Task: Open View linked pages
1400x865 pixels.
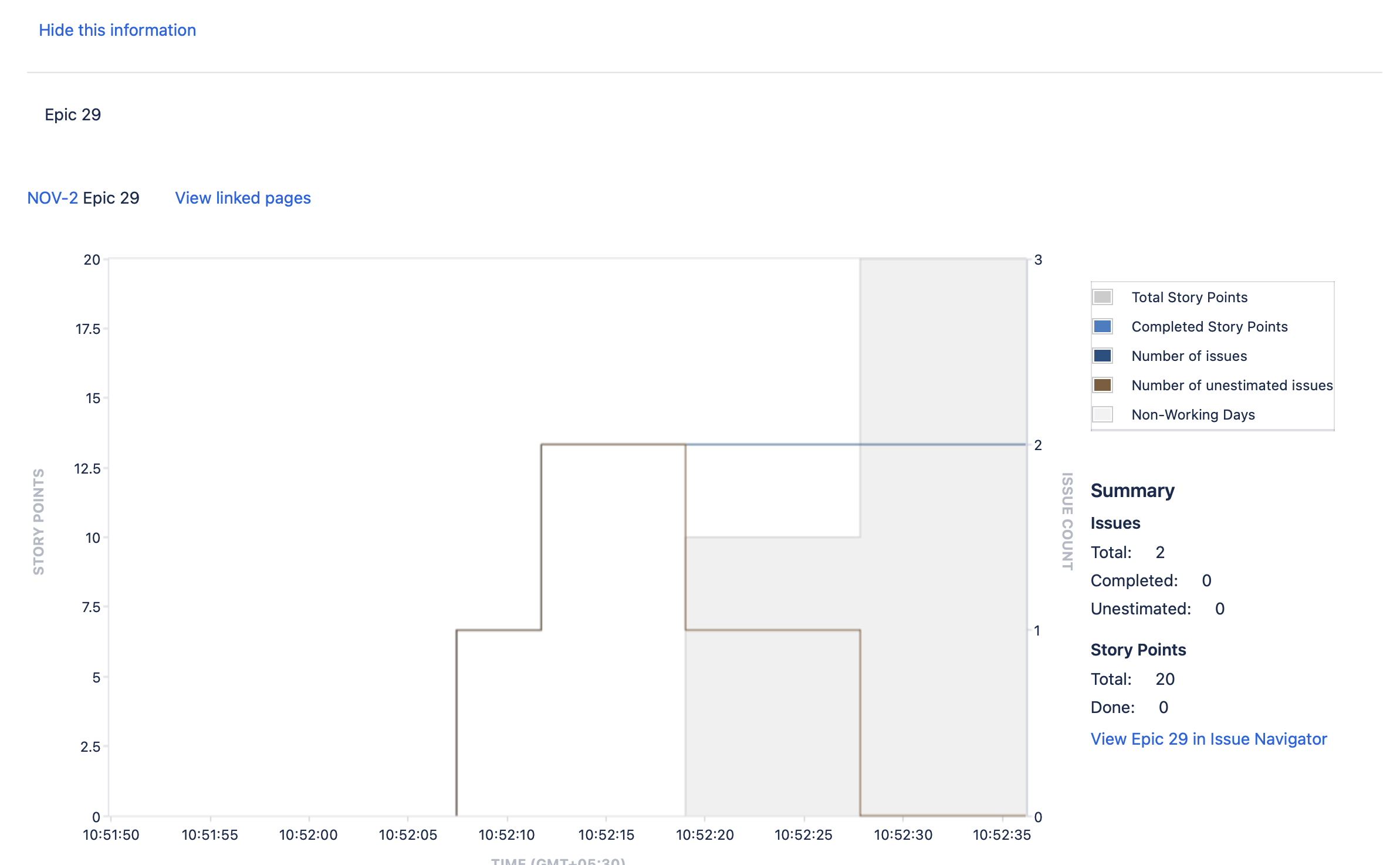Action: [x=243, y=198]
